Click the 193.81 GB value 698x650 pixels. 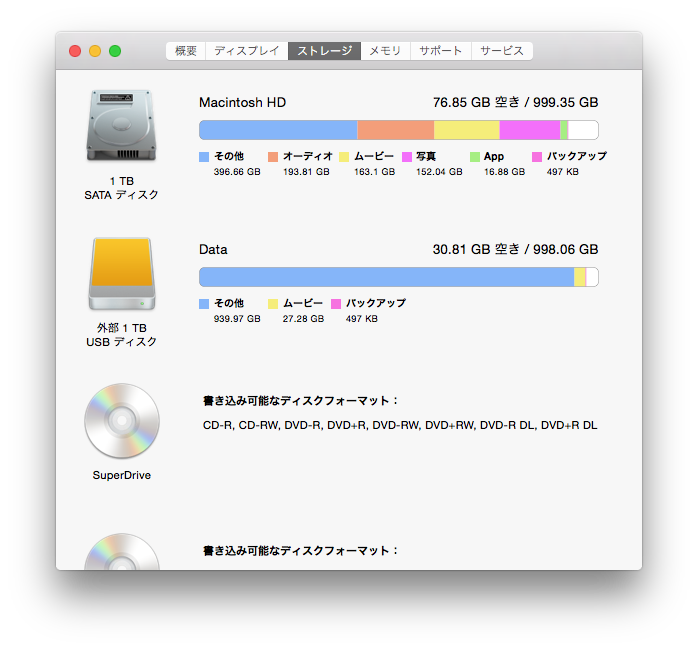[x=306, y=172]
